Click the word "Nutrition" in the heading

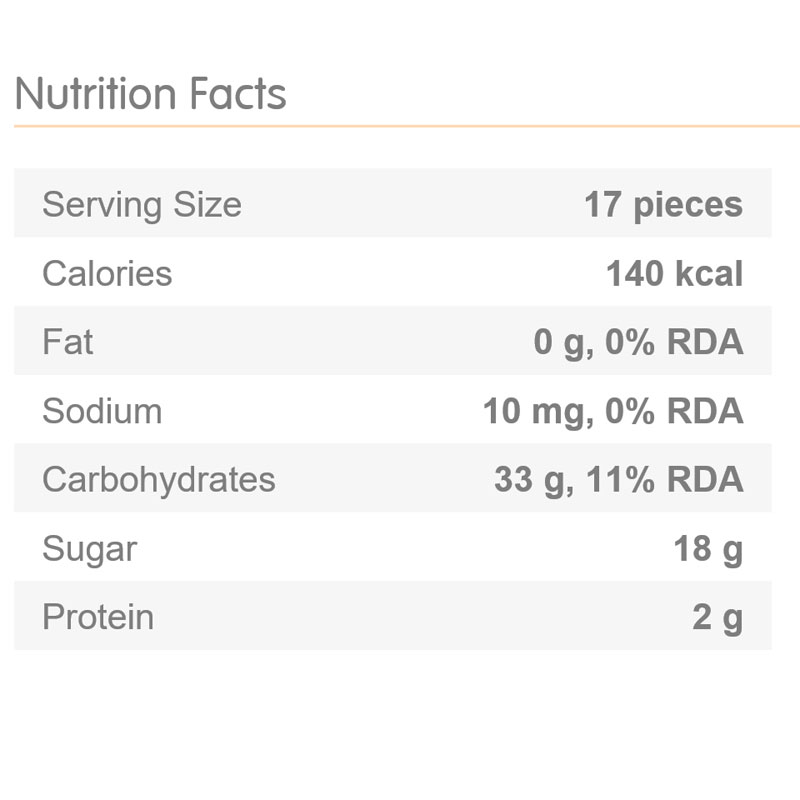(x=95, y=94)
